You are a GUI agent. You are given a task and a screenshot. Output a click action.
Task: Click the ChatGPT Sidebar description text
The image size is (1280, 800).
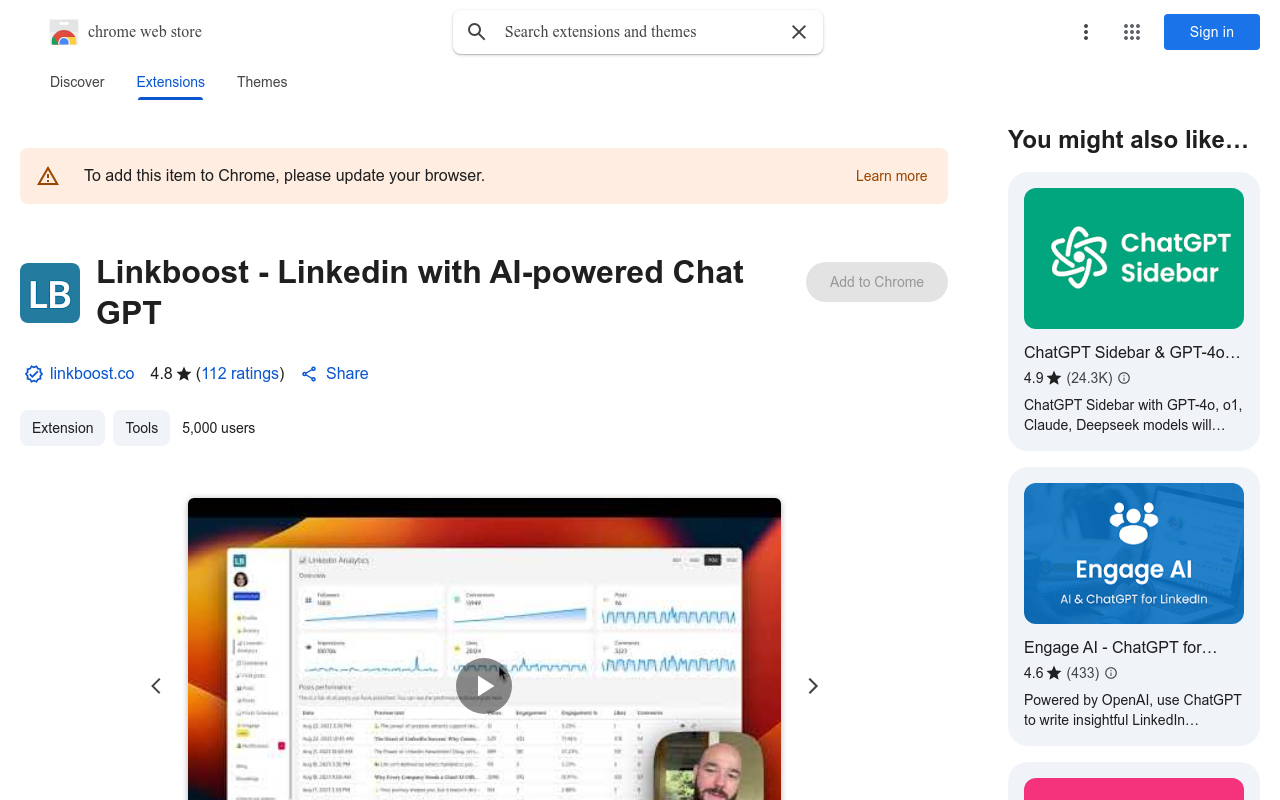pos(1133,415)
